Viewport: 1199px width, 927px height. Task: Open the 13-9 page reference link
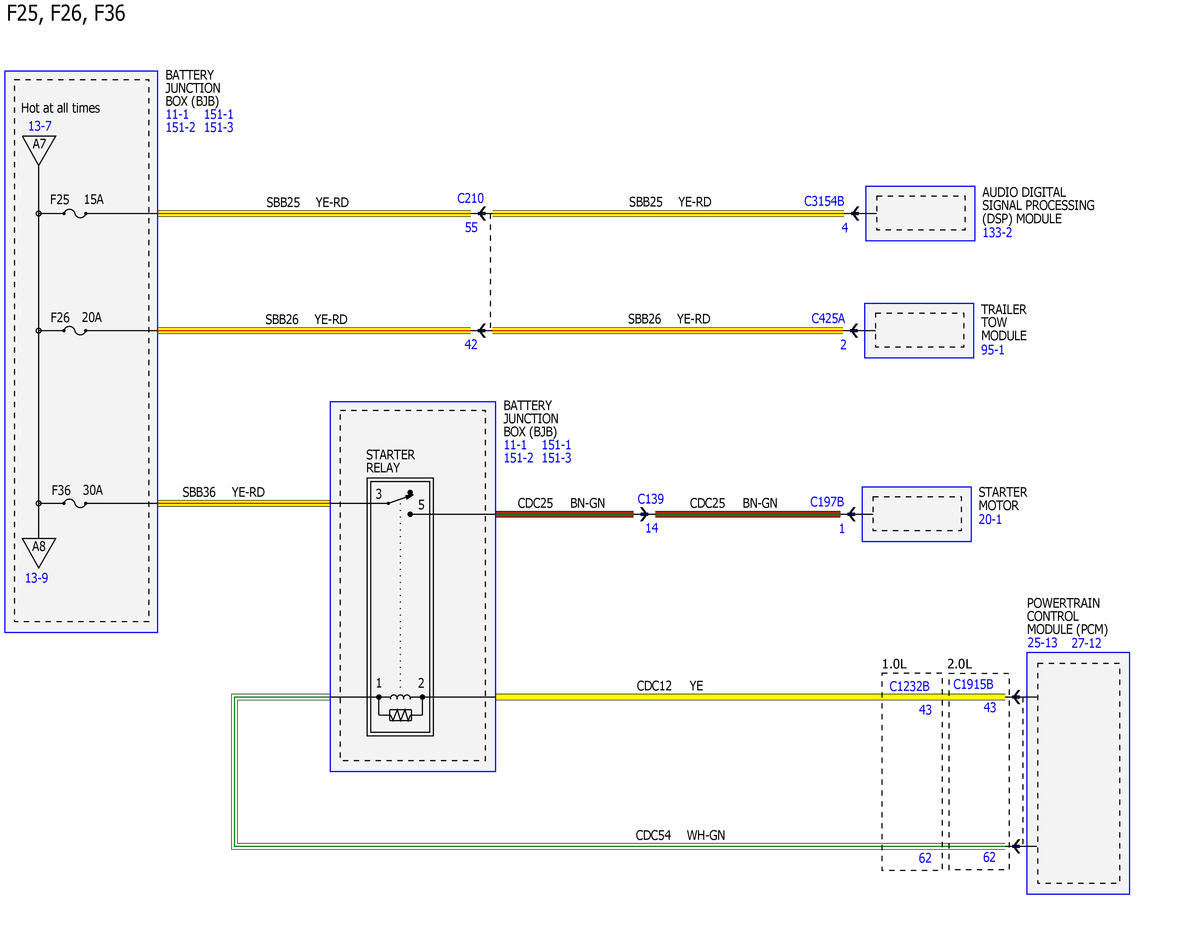point(37,578)
